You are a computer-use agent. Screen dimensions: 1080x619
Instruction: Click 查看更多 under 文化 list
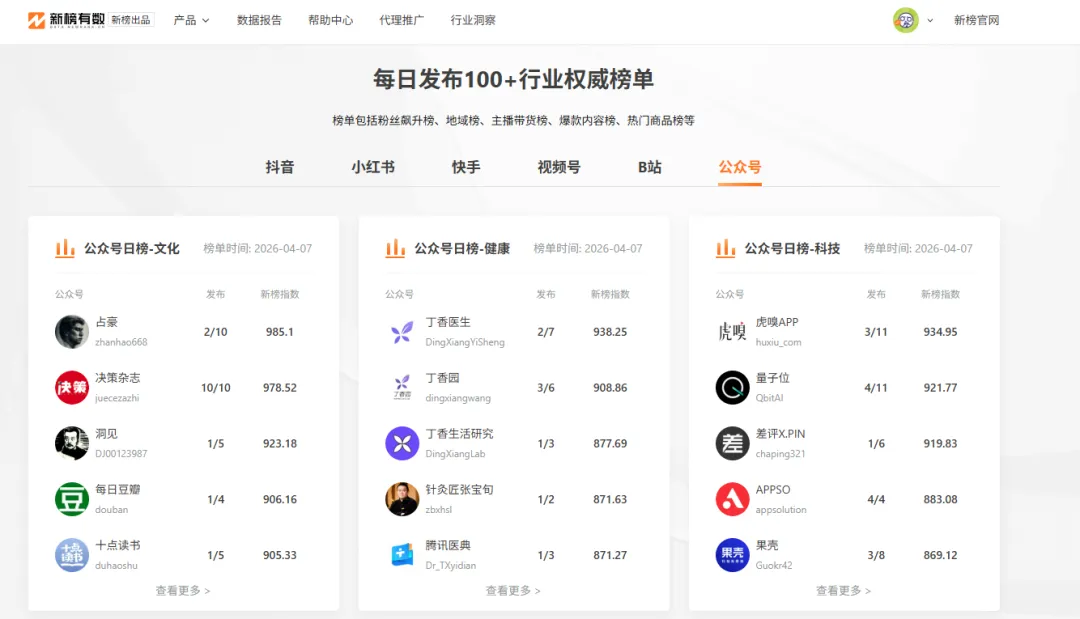(183, 591)
